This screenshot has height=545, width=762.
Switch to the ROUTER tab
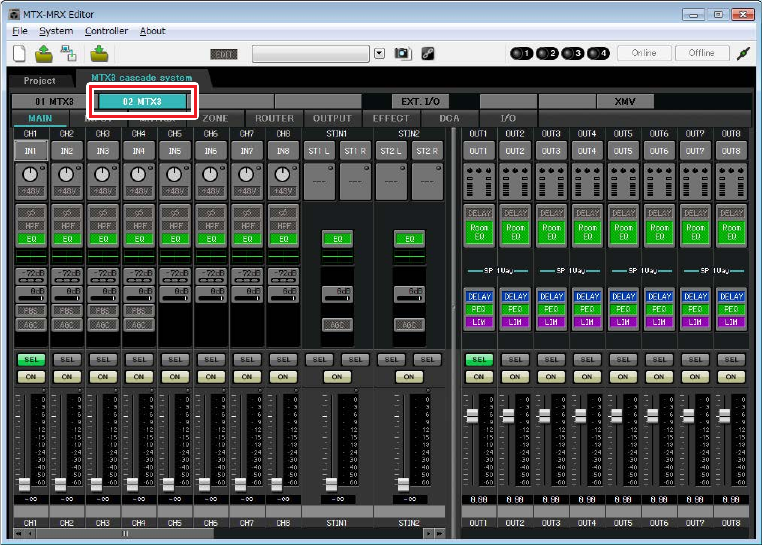pos(275,118)
